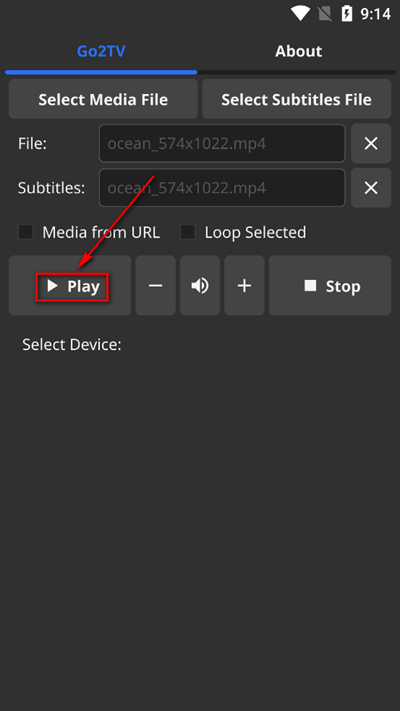Tap the battery charging icon
The image size is (400, 711).
click(x=347, y=14)
